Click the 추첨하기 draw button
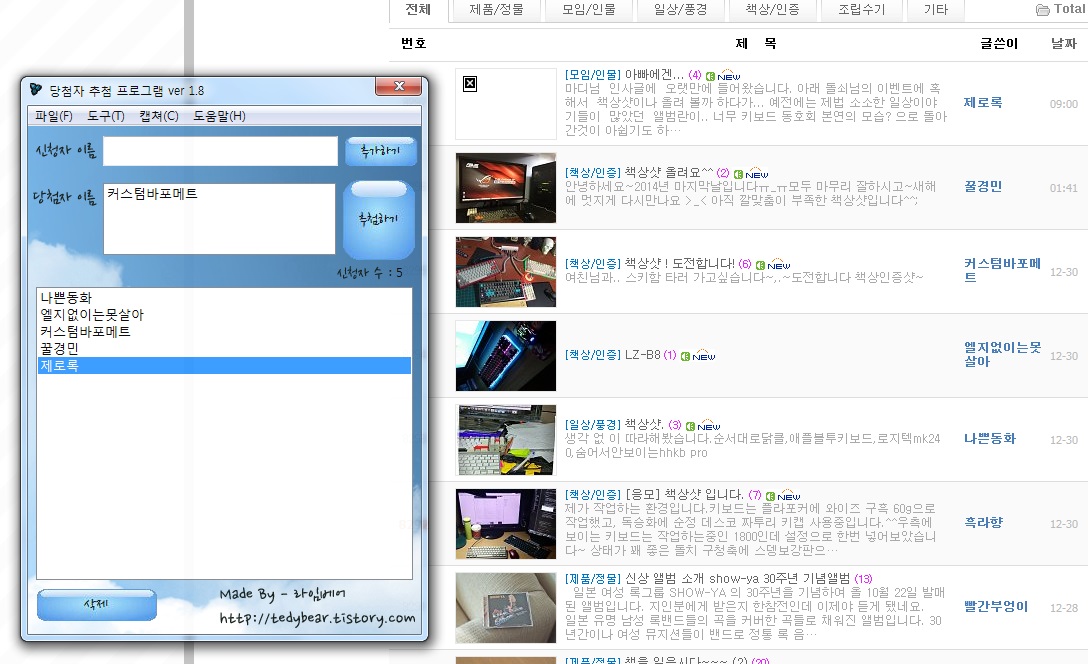1088x664 pixels. (379, 219)
